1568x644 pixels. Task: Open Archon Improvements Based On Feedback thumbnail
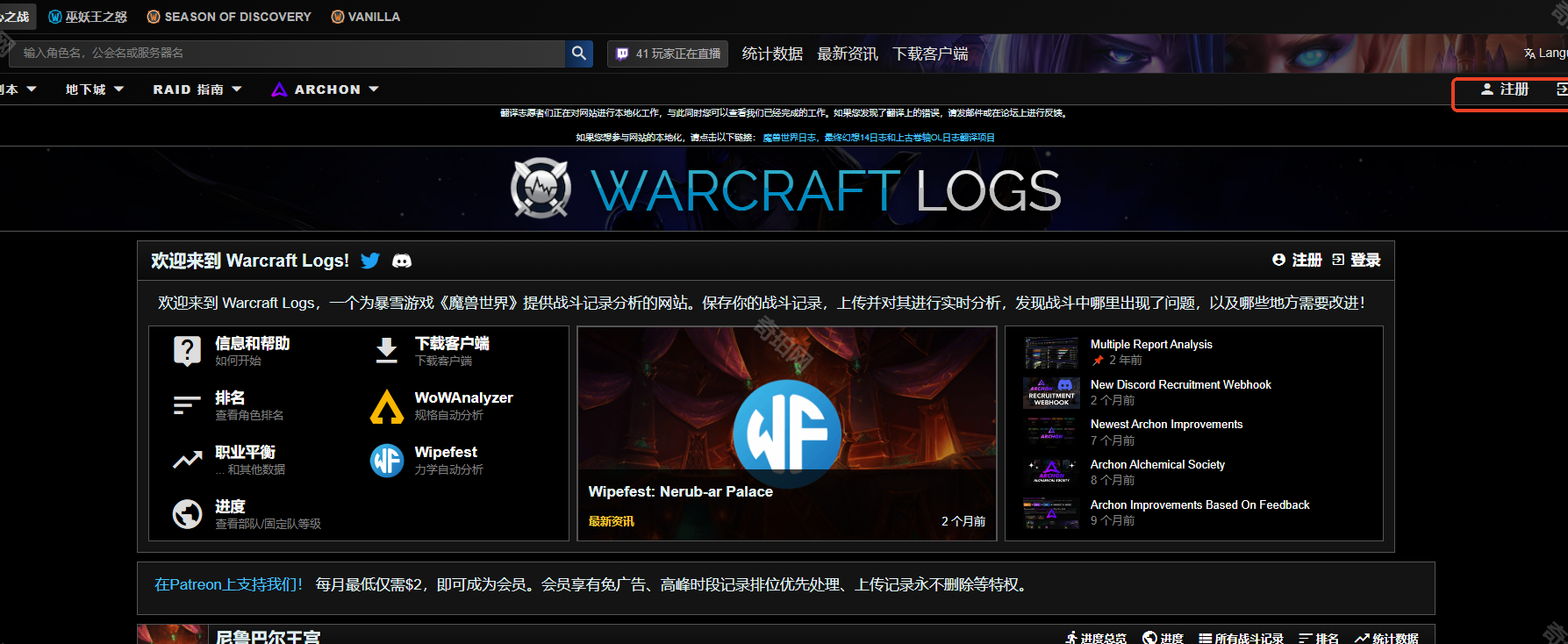click(x=1051, y=512)
